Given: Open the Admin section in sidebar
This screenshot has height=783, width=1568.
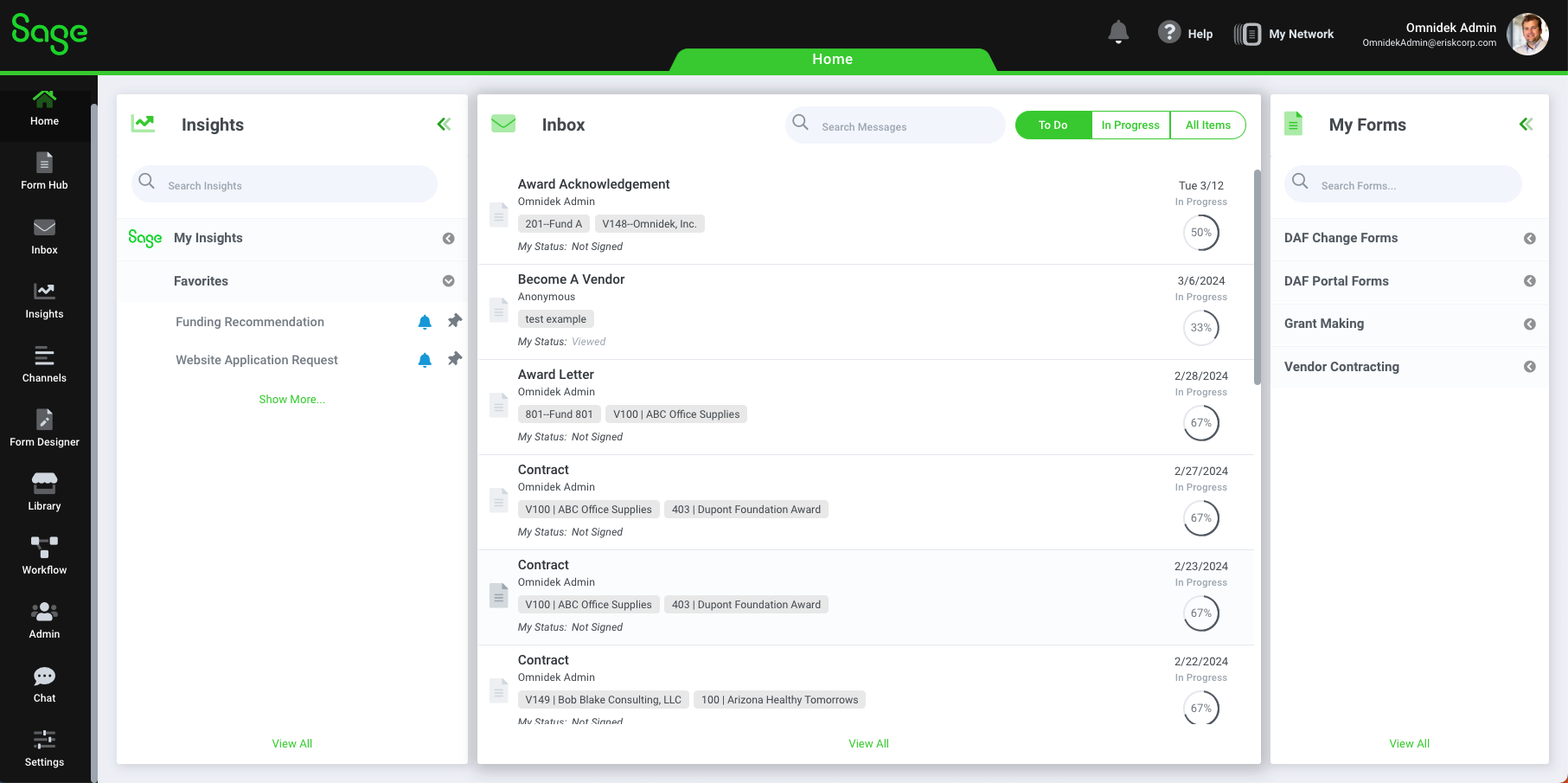Looking at the screenshot, I should 45,620.
